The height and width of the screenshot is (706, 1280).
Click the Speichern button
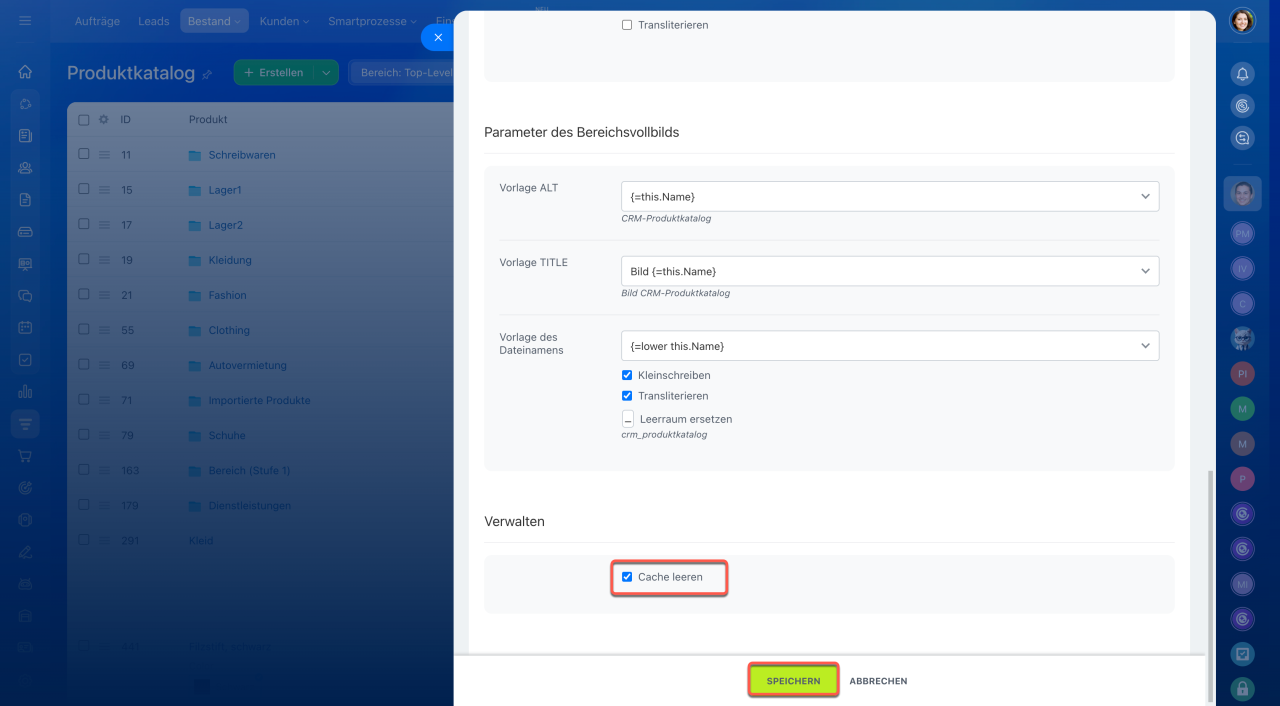[793, 681]
